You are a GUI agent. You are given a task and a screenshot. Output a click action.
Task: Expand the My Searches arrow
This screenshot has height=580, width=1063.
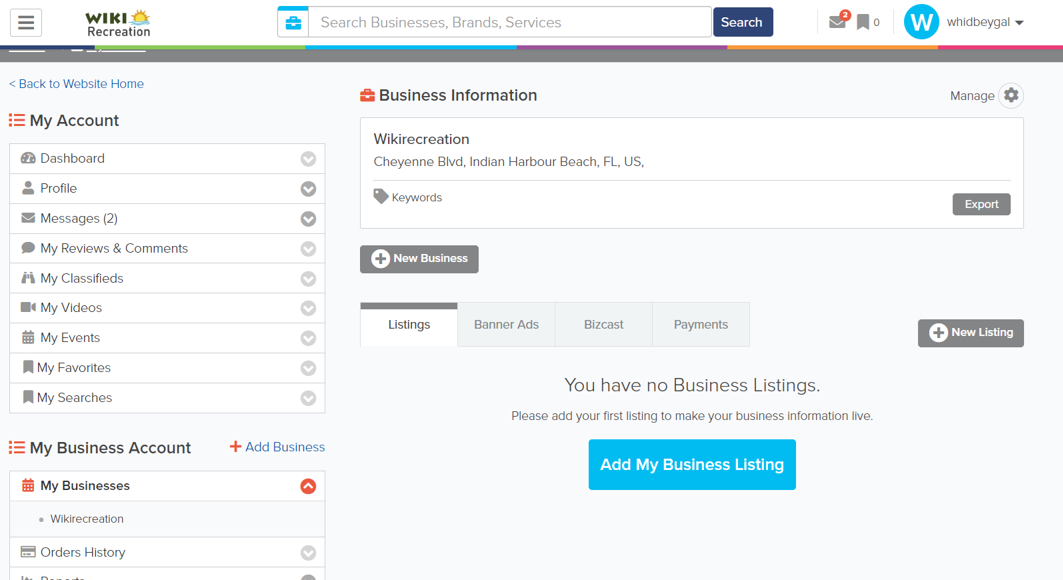[x=308, y=398]
